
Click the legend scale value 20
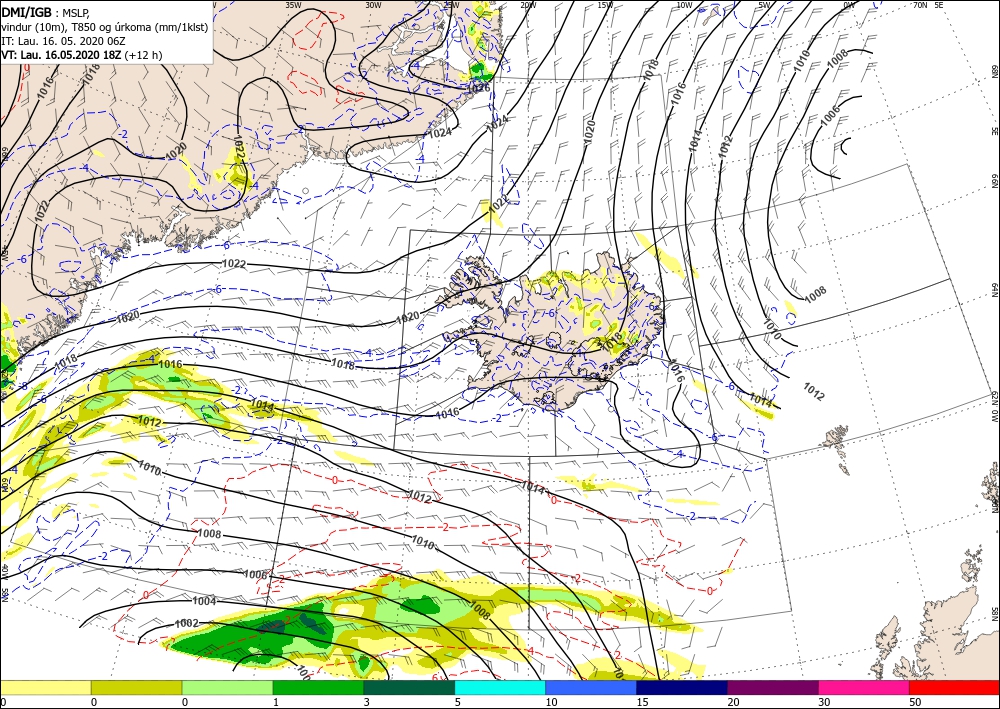(x=733, y=702)
